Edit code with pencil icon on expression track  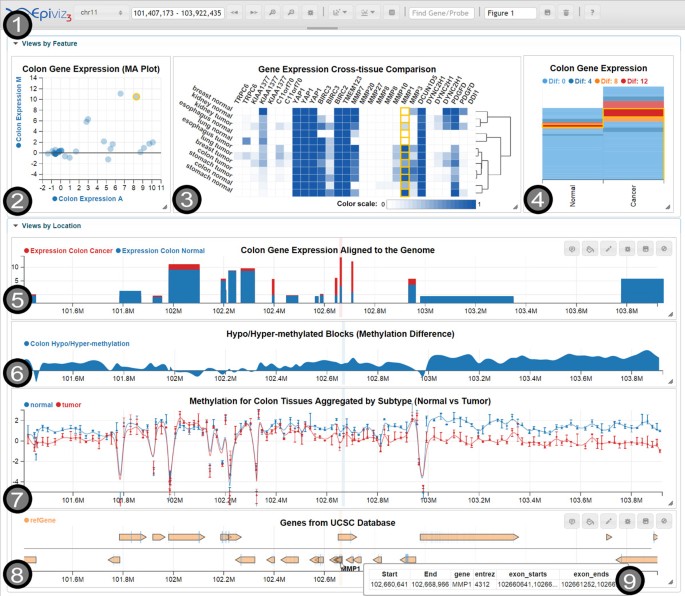(609, 249)
